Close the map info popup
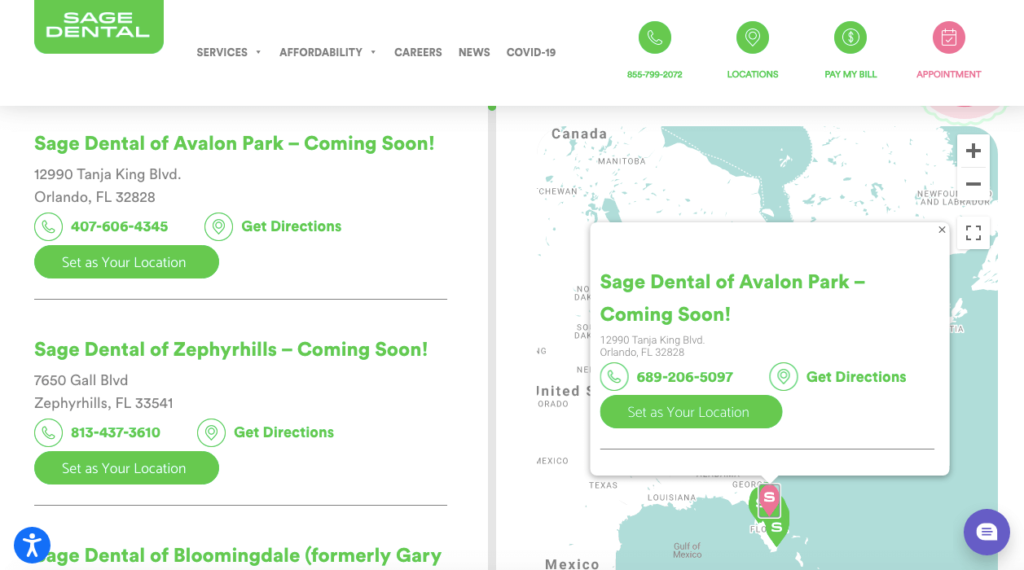 pos(942,230)
